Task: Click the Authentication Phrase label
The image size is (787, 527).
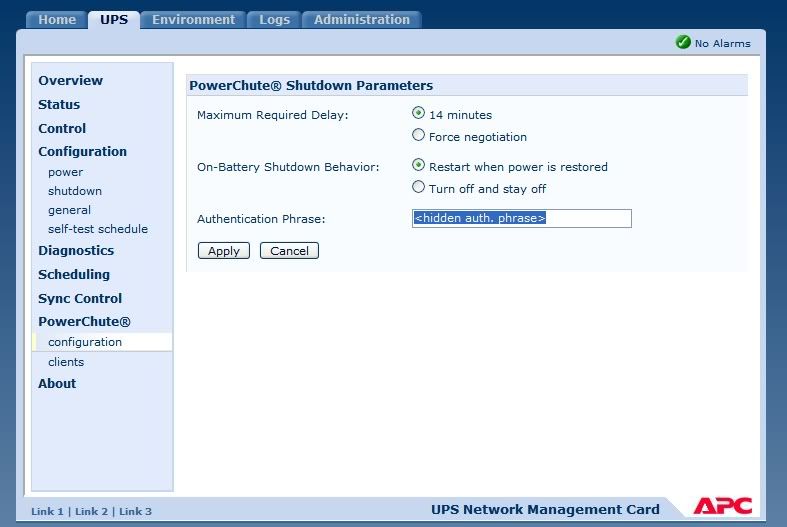Action: point(261,219)
